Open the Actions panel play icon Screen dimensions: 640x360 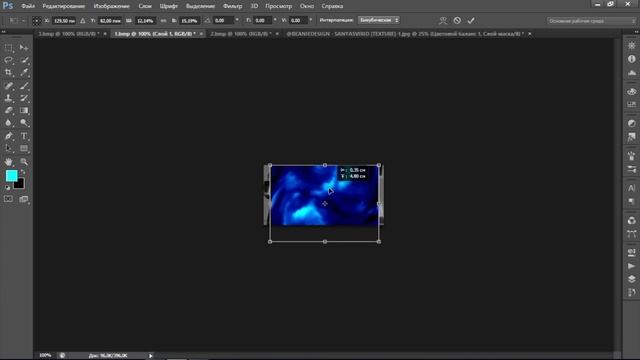(x=631, y=266)
